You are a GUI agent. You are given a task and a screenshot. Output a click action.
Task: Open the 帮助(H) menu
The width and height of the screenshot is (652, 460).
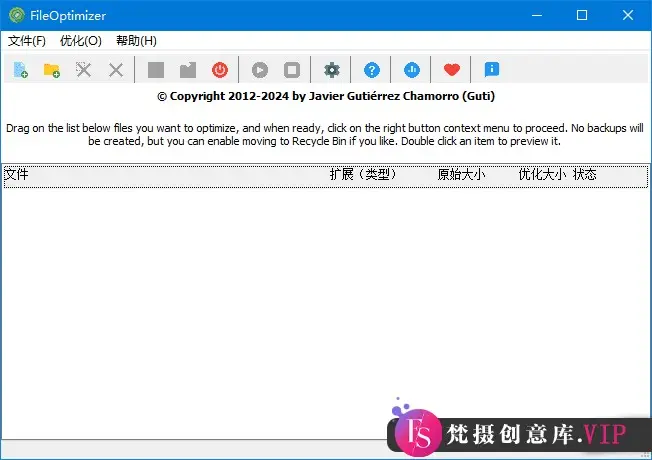click(x=136, y=41)
